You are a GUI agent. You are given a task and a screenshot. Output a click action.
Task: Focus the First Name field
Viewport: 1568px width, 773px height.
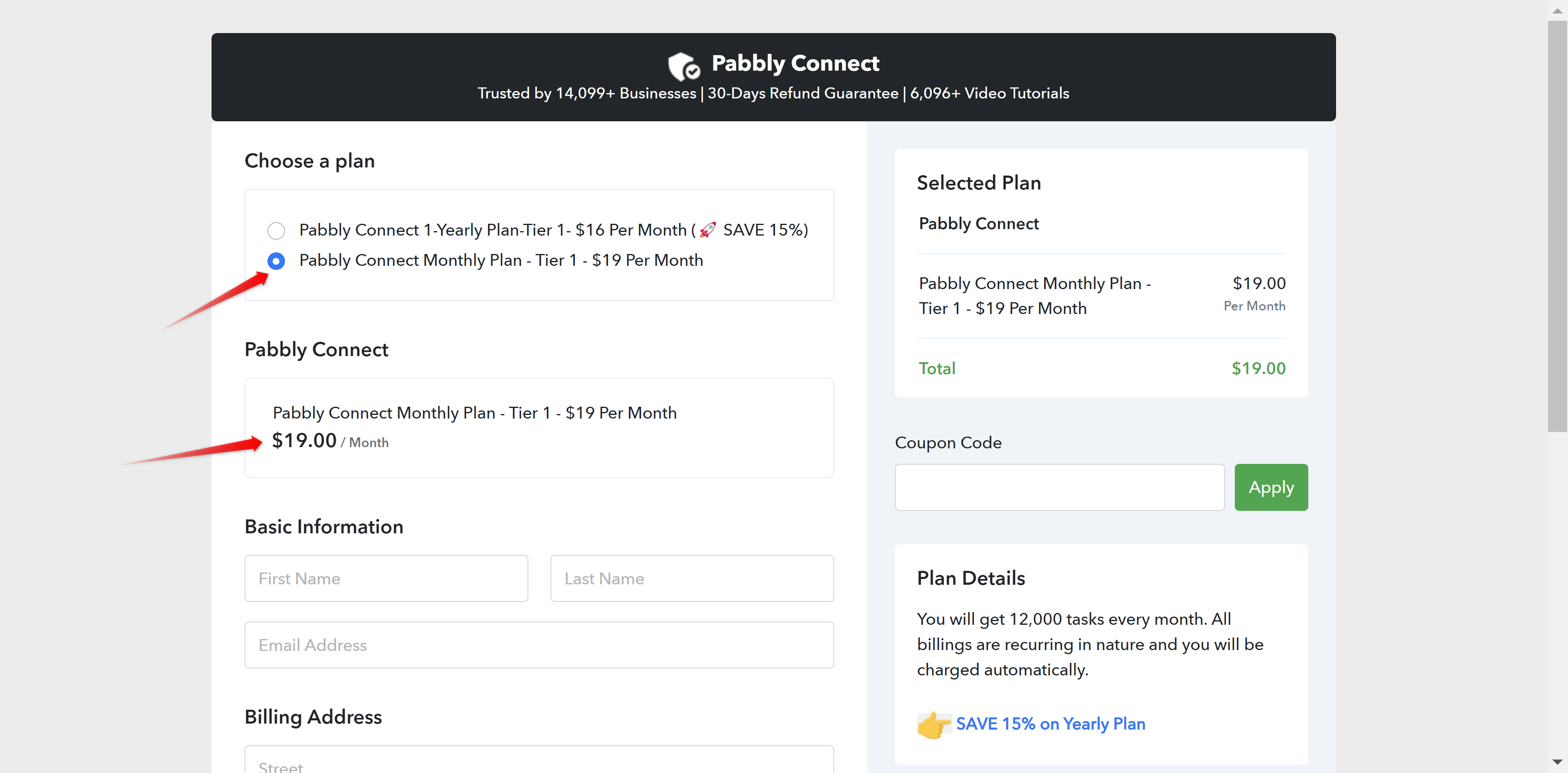click(x=386, y=578)
